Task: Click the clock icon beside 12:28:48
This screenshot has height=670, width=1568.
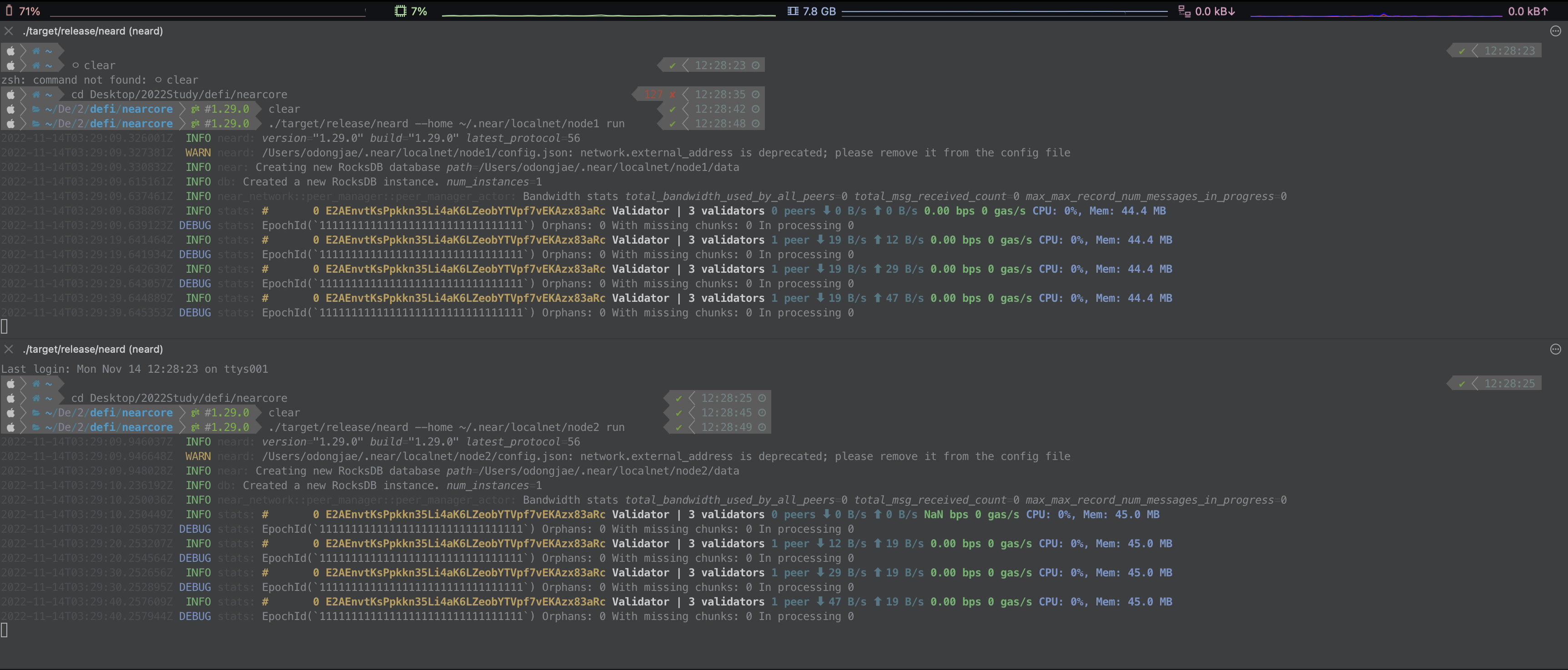Action: click(x=755, y=124)
